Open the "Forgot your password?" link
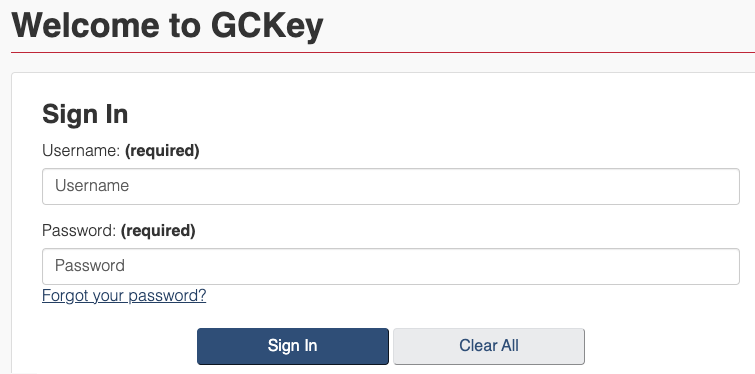Viewport: 755px width, 374px height. pyautogui.click(x=124, y=295)
